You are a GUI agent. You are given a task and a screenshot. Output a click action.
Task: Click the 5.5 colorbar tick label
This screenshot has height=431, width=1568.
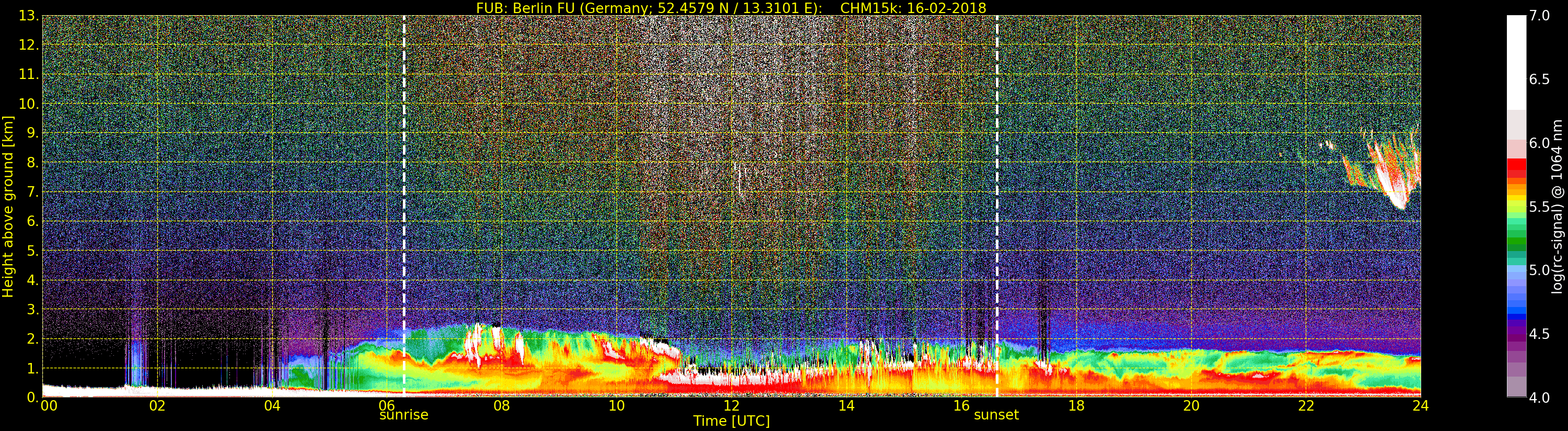(1539, 207)
